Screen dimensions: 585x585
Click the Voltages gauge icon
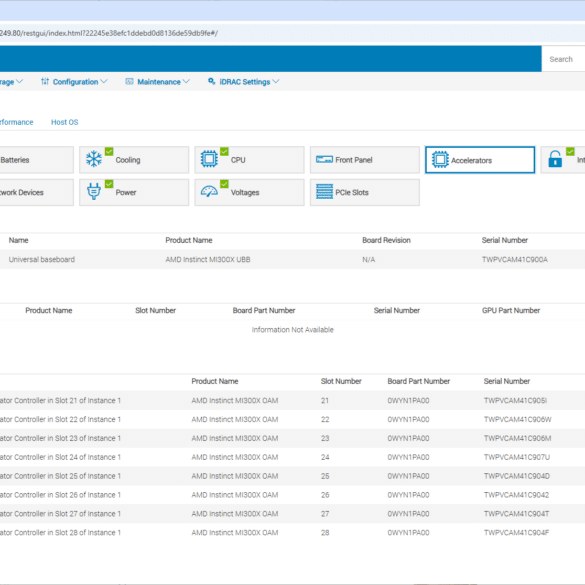point(209,192)
